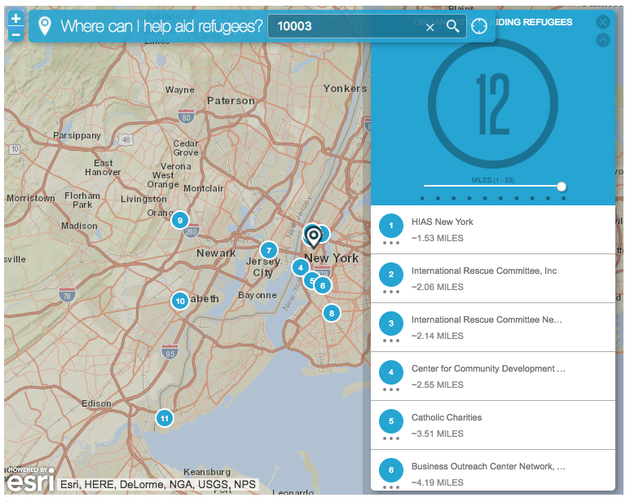The image size is (630, 502).
Task: Adjust the miles radius slider handle
Action: 561,186
